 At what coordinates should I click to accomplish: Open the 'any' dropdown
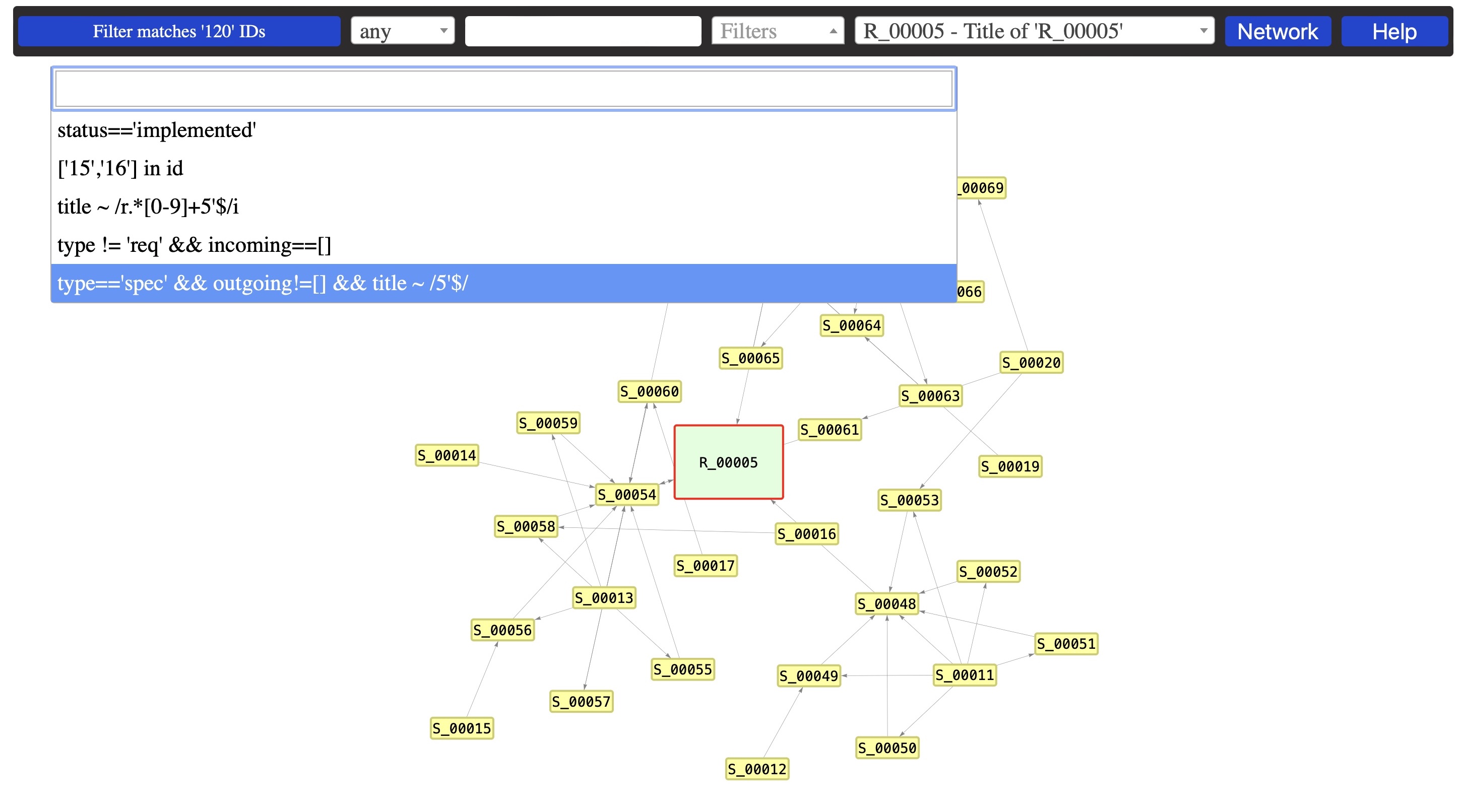tap(402, 31)
